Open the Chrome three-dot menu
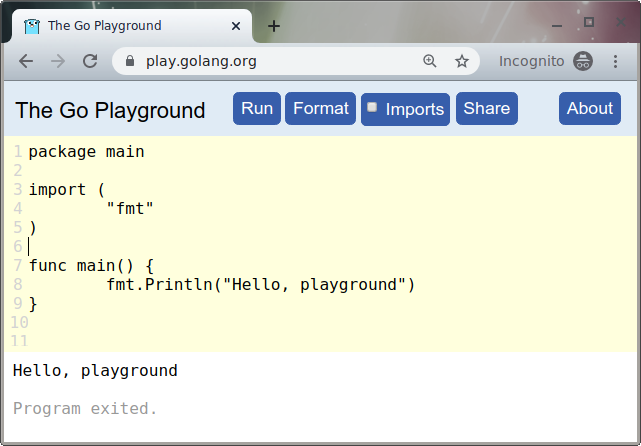Viewport: 641px width, 446px height. click(615, 61)
